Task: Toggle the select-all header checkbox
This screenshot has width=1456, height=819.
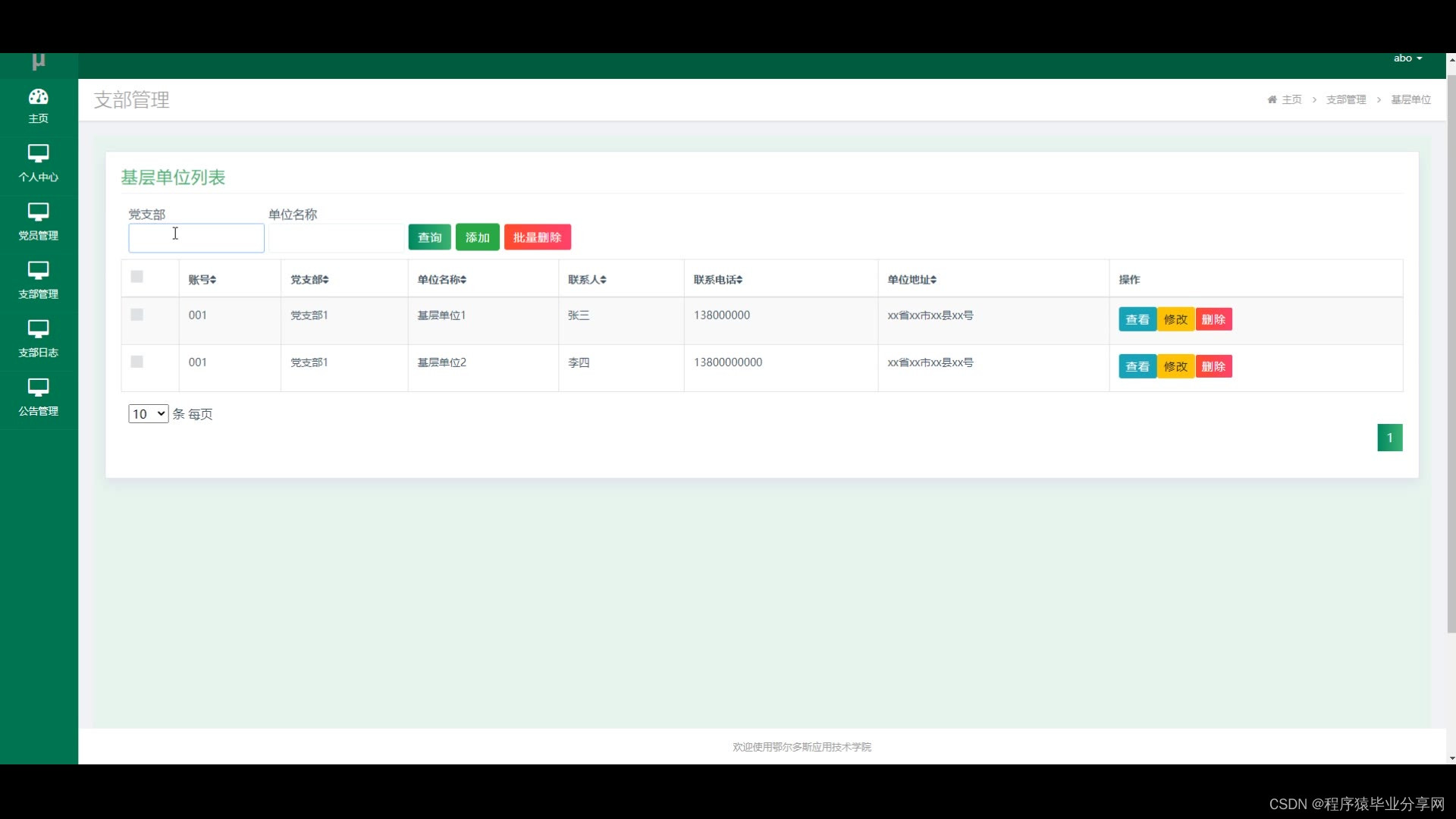Action: (x=136, y=277)
